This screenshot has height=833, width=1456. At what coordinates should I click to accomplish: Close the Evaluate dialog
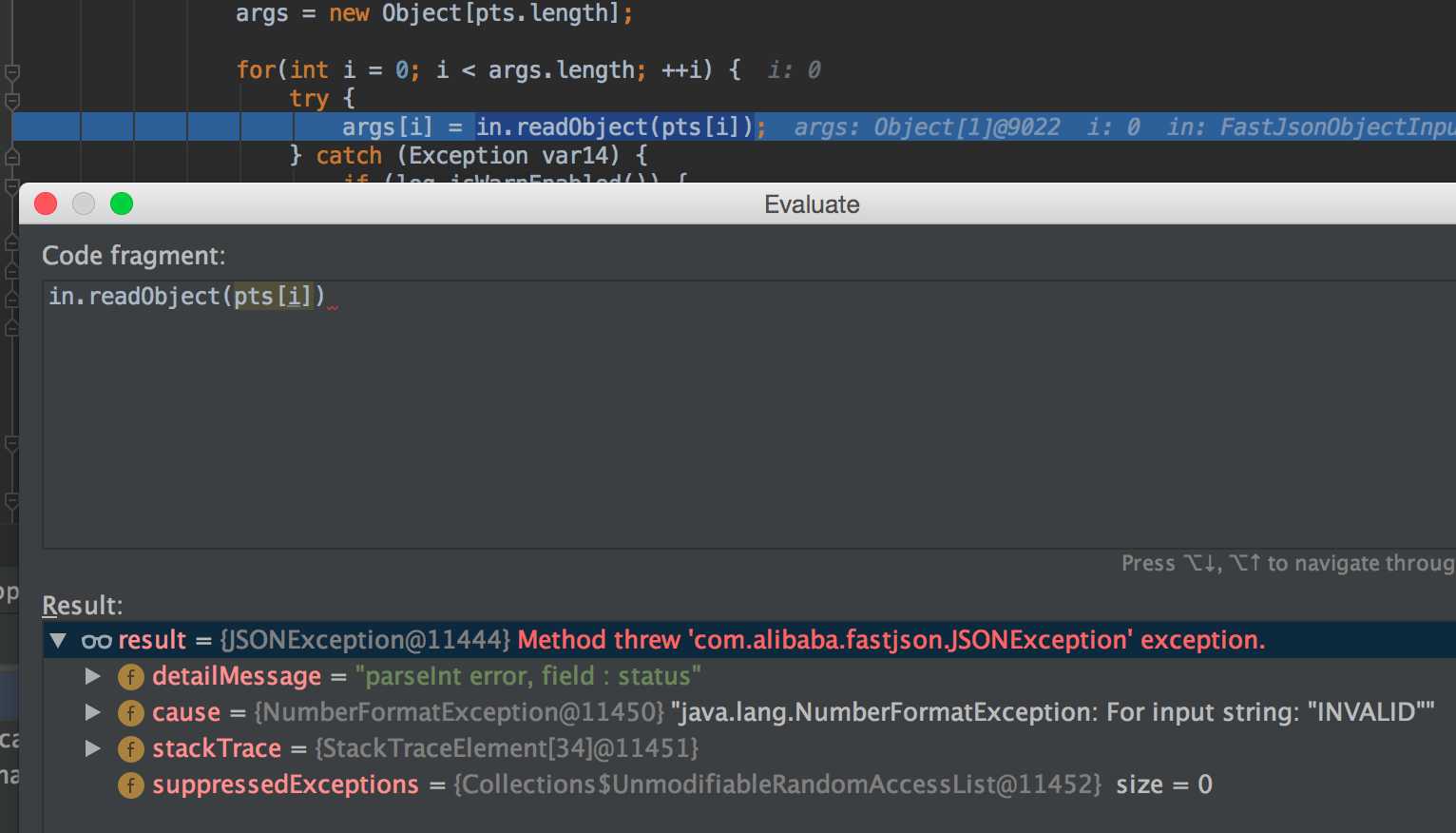tap(46, 203)
